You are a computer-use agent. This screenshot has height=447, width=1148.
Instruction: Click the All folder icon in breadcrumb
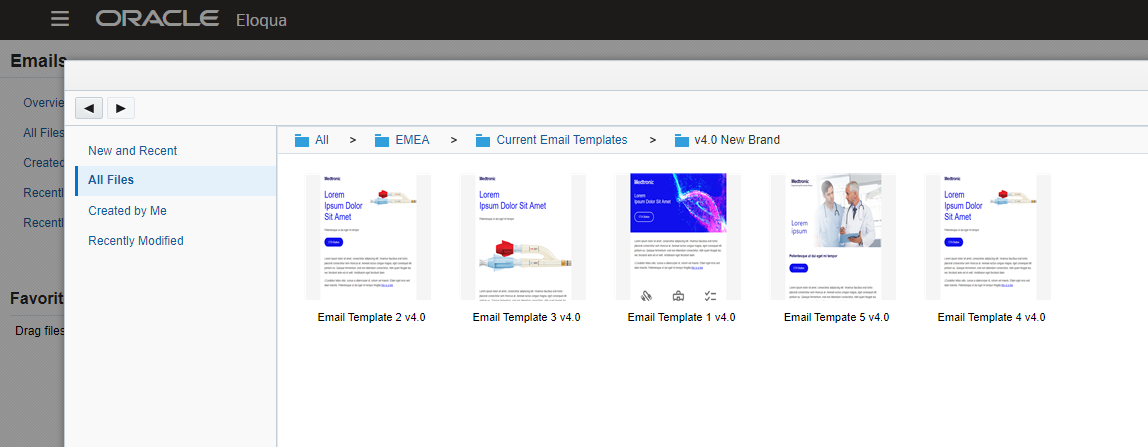(x=302, y=140)
